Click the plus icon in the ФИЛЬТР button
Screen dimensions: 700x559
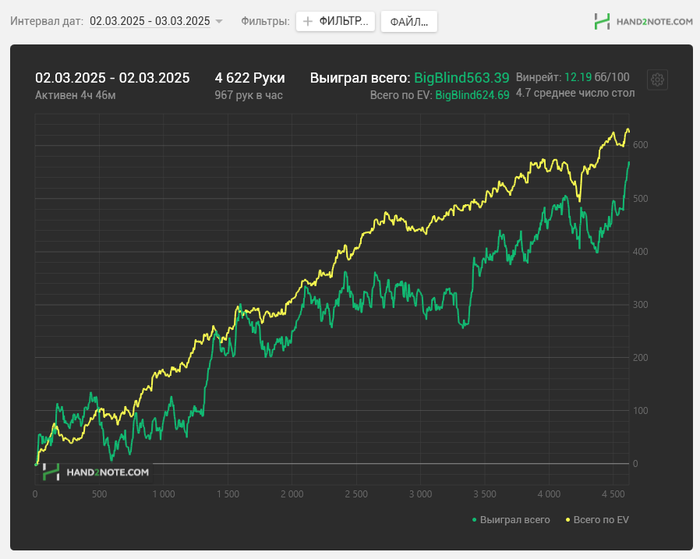[308, 21]
